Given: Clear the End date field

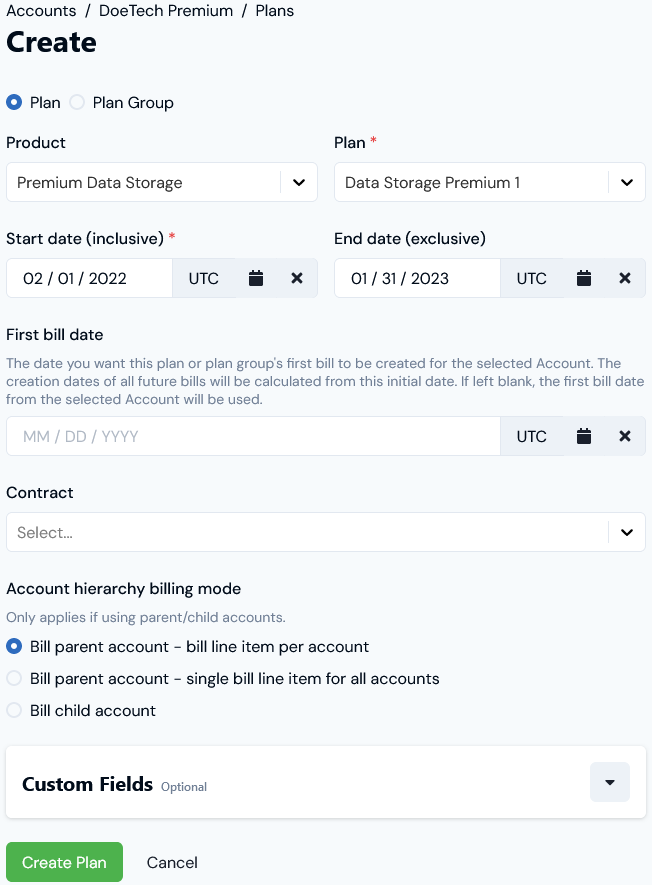Looking at the screenshot, I should 625,278.
